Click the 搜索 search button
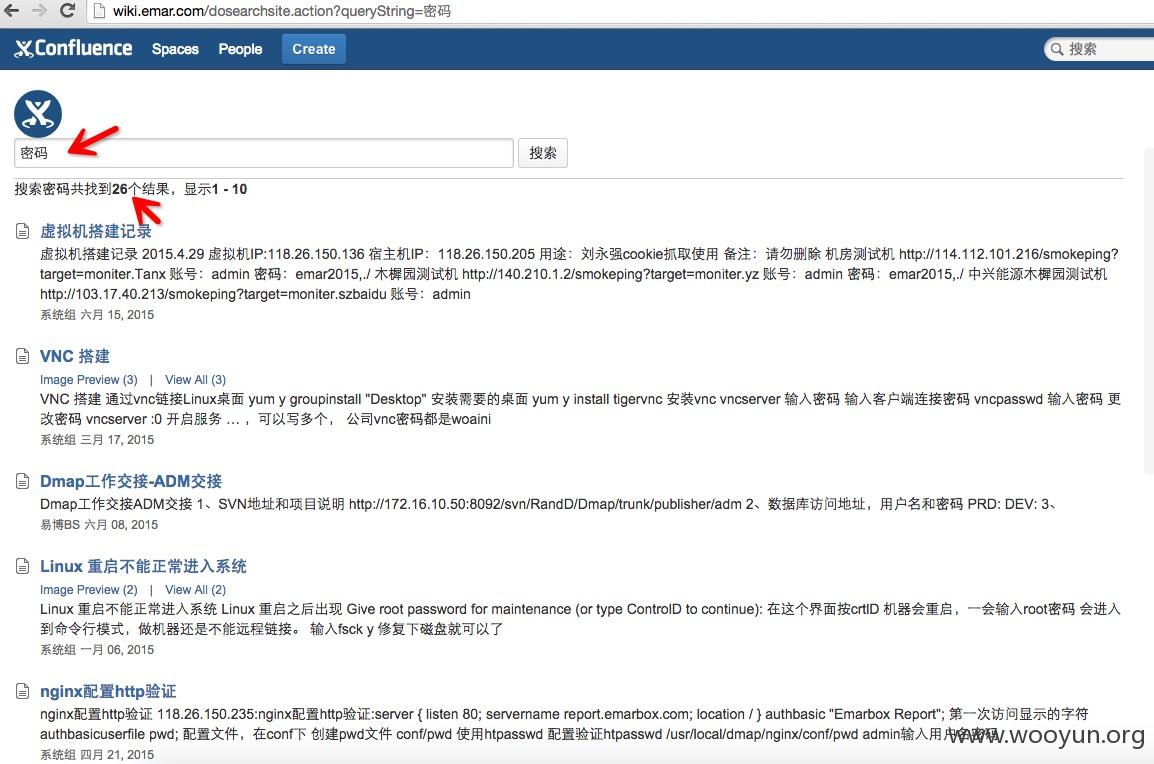 pyautogui.click(x=542, y=153)
